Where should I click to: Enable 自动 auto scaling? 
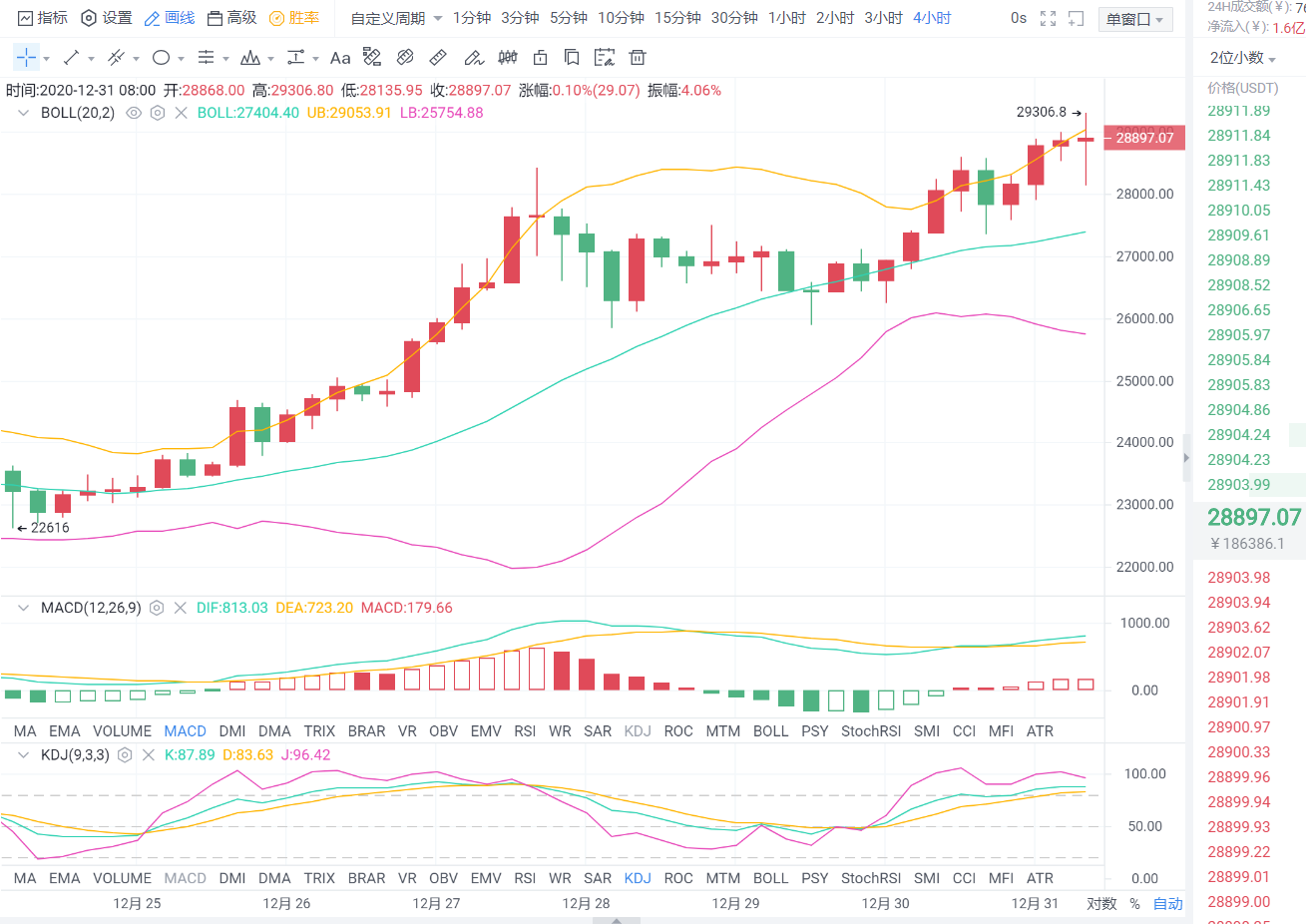coord(1167,903)
